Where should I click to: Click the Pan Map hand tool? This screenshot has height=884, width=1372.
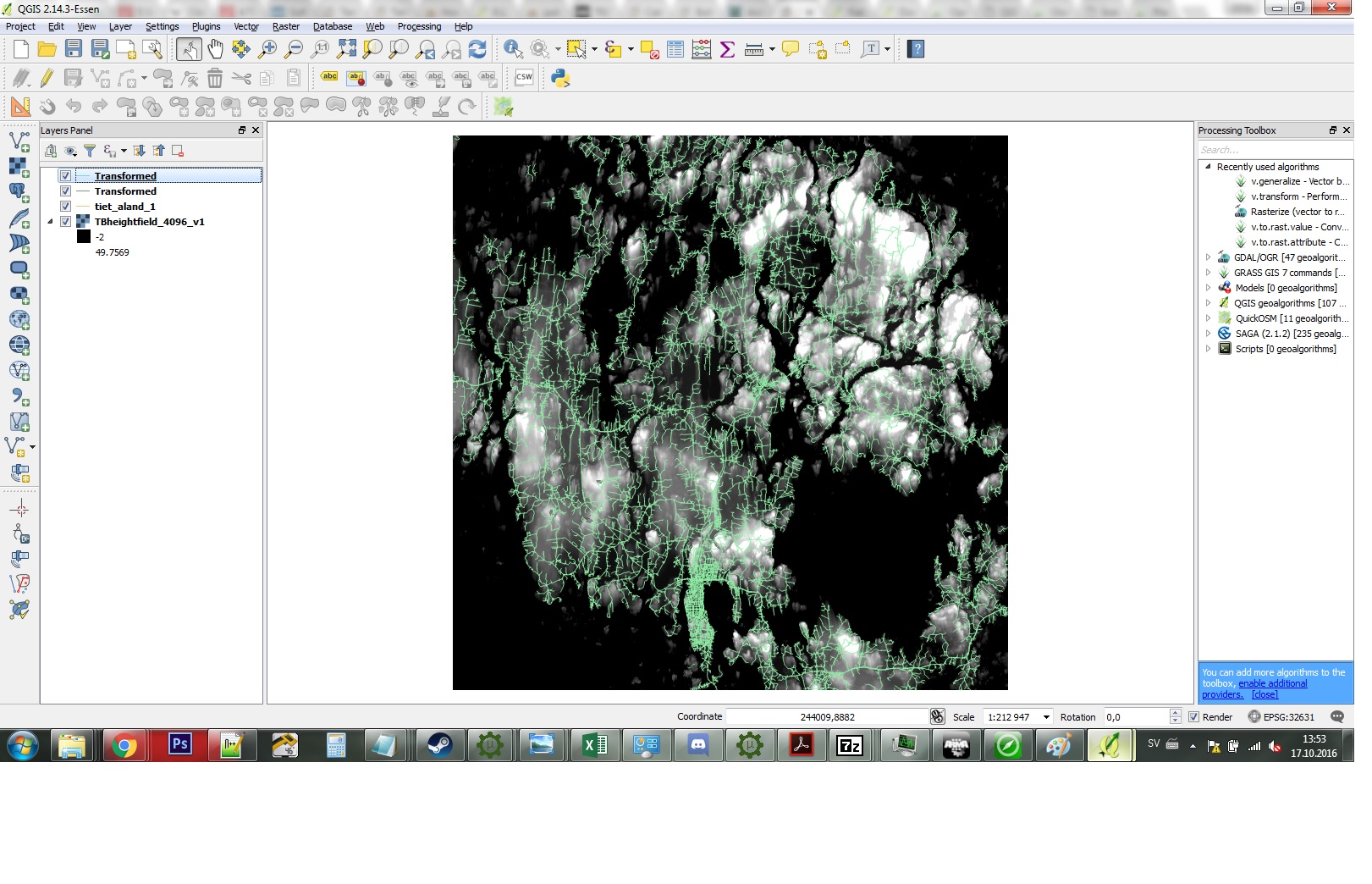pyautogui.click(x=215, y=49)
